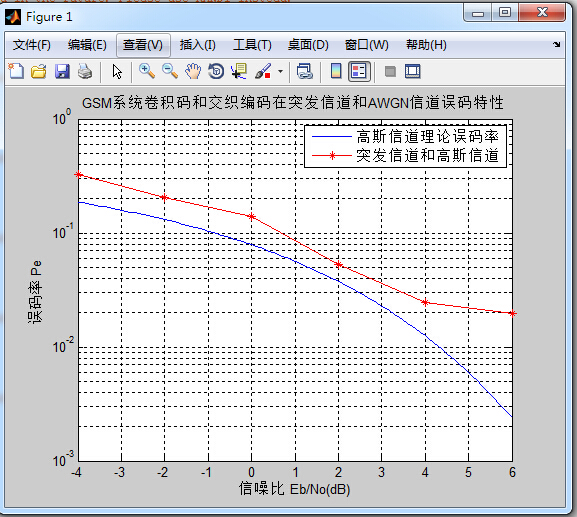Click the Hide Plot Tools icon
Image resolution: width=577 pixels, height=517 pixels.
[x=390, y=71]
